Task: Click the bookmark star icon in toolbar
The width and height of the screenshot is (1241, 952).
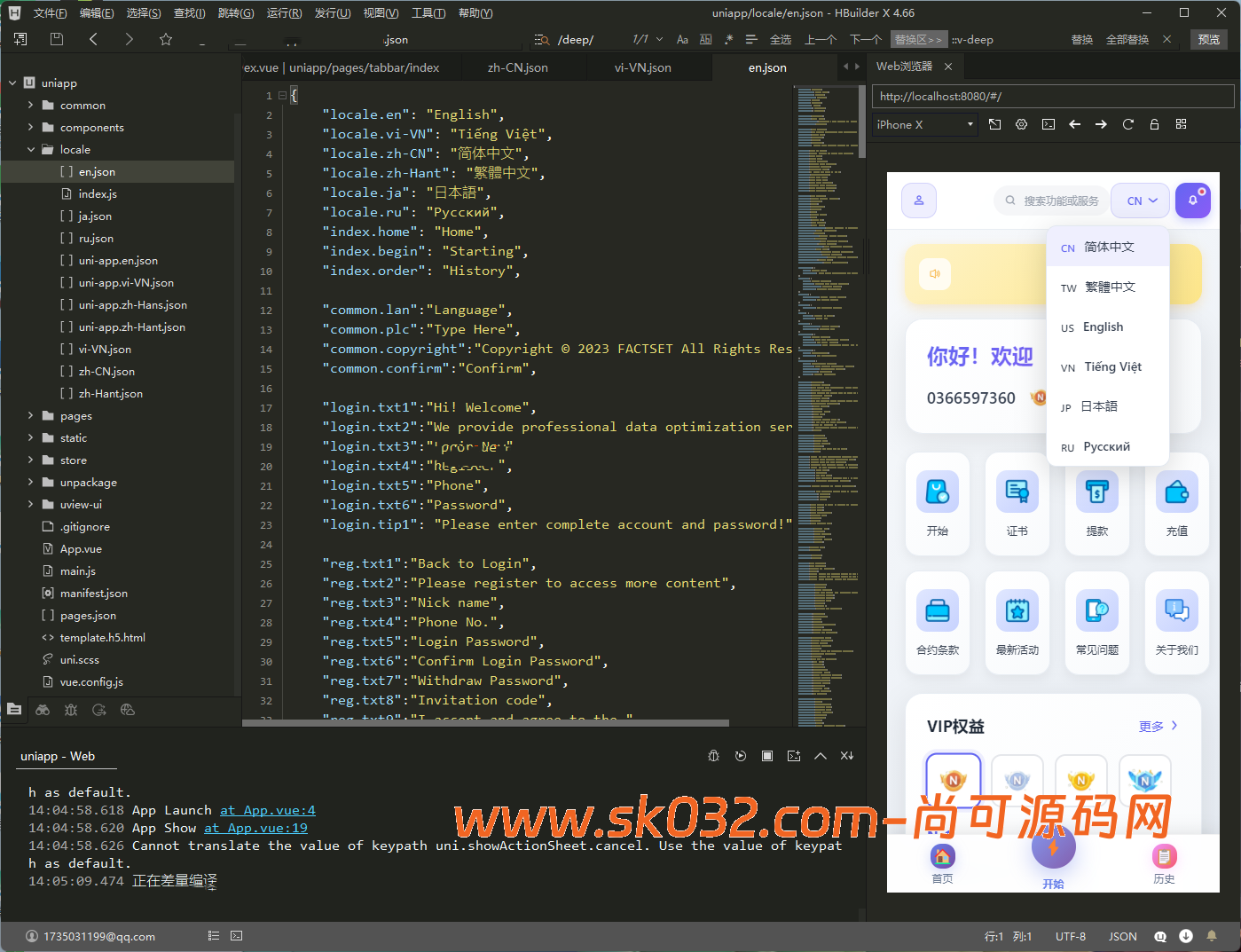Action: click(x=165, y=39)
